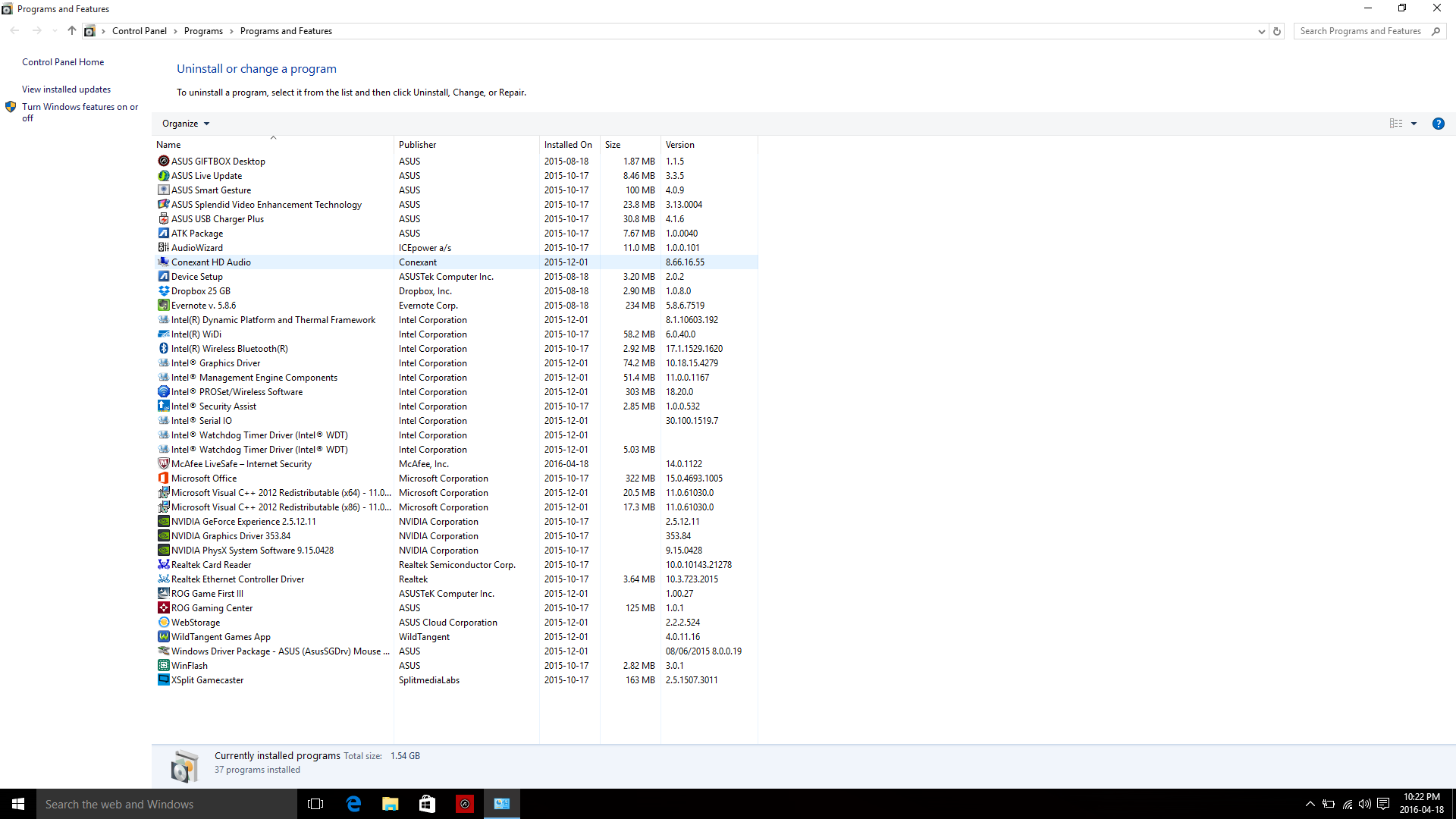Click the ASUS USB Charger Plus icon

(x=163, y=218)
